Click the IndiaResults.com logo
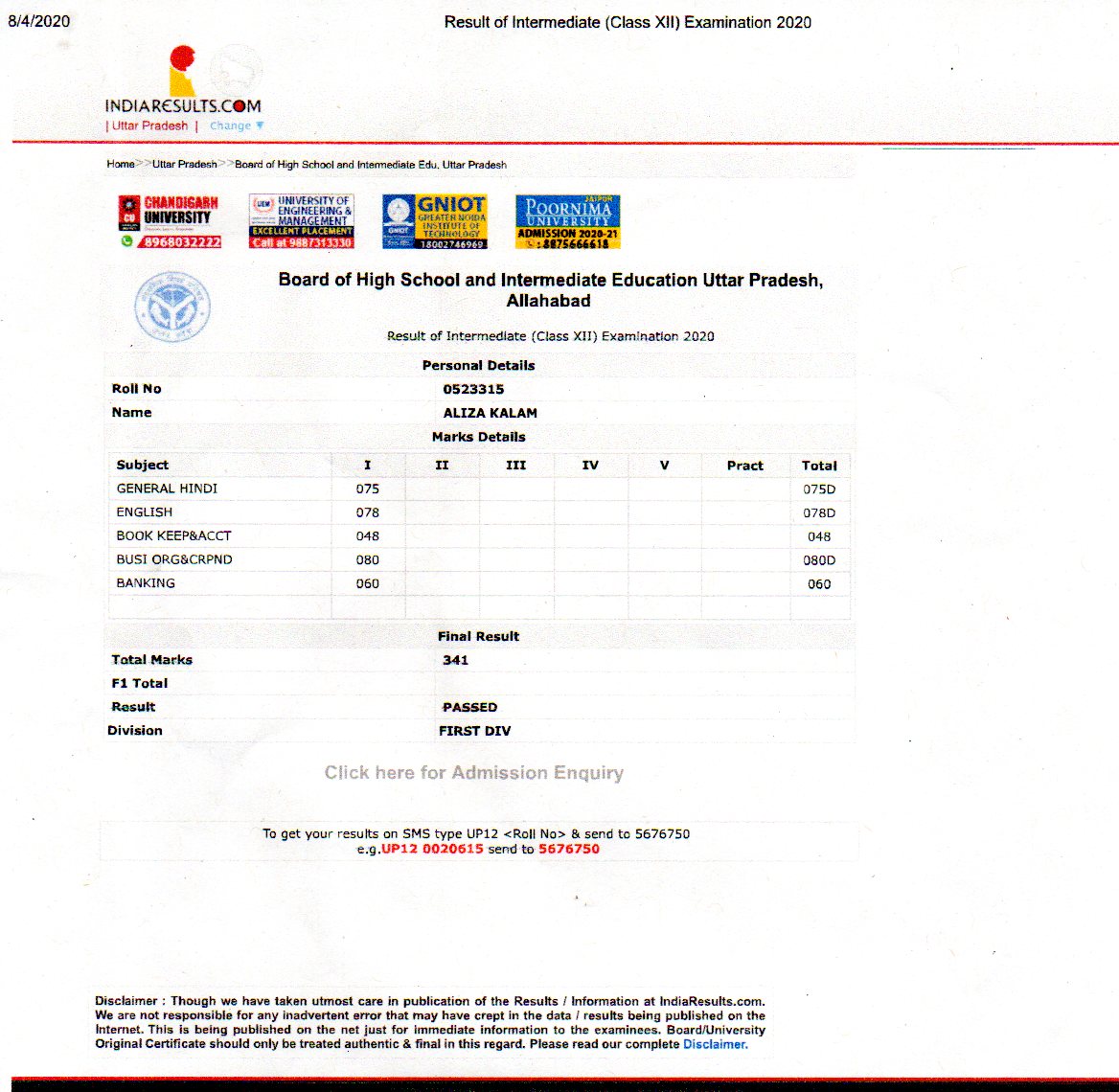Screen dimensions: 1119x1092 pyautogui.click(x=183, y=80)
